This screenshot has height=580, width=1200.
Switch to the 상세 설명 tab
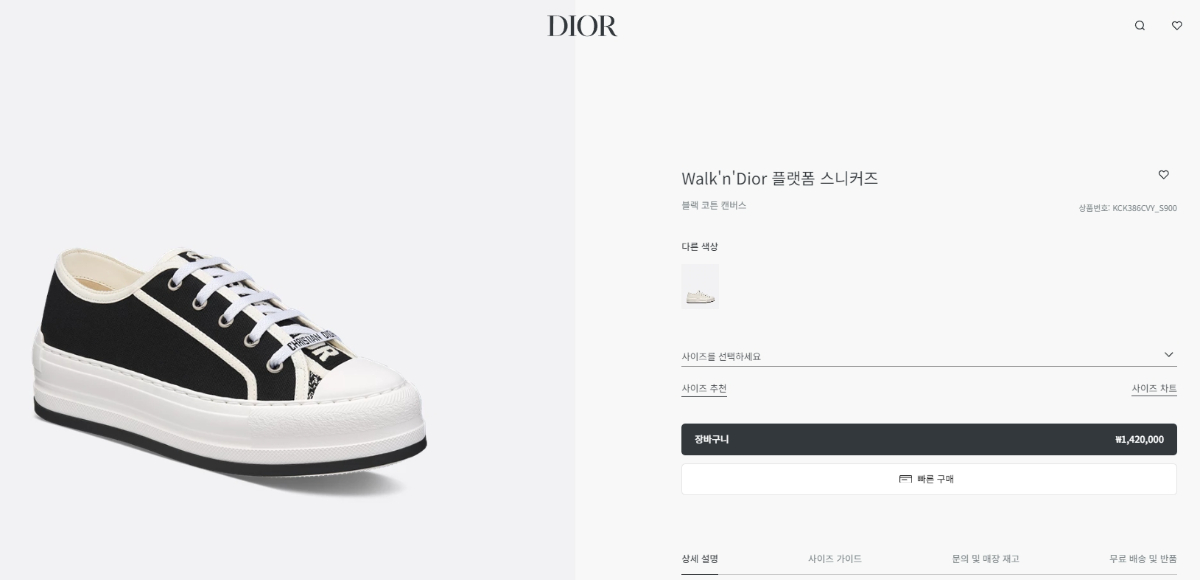click(700, 559)
